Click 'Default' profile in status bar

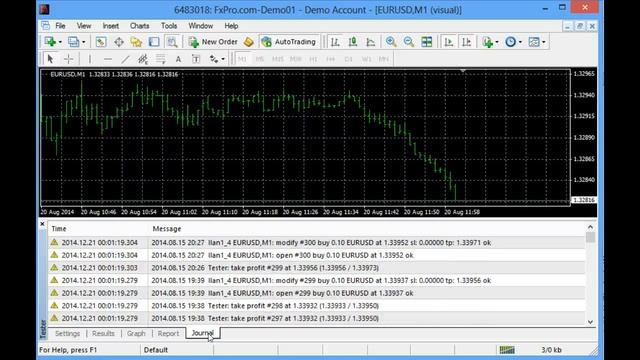pos(156,350)
